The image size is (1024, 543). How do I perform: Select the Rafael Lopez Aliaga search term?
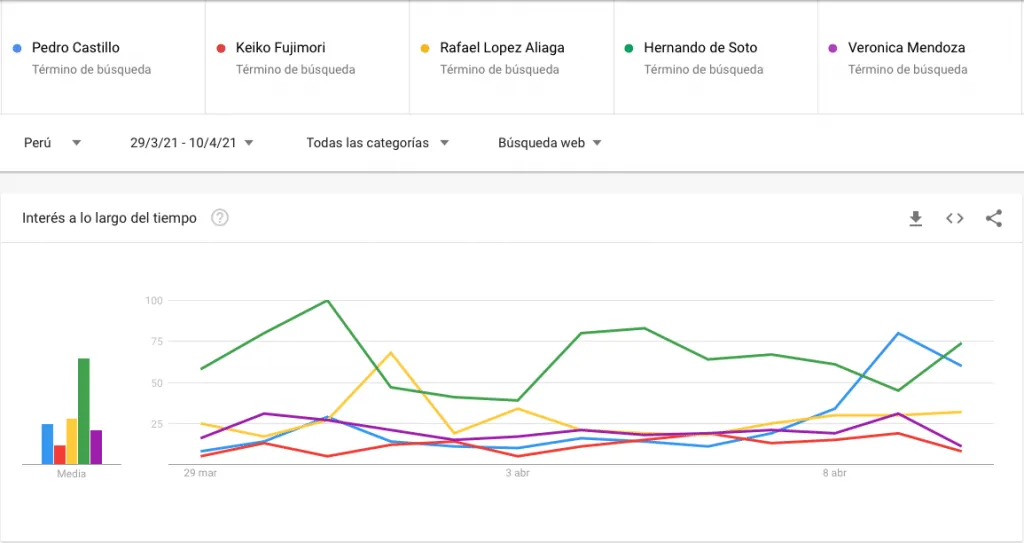point(502,48)
